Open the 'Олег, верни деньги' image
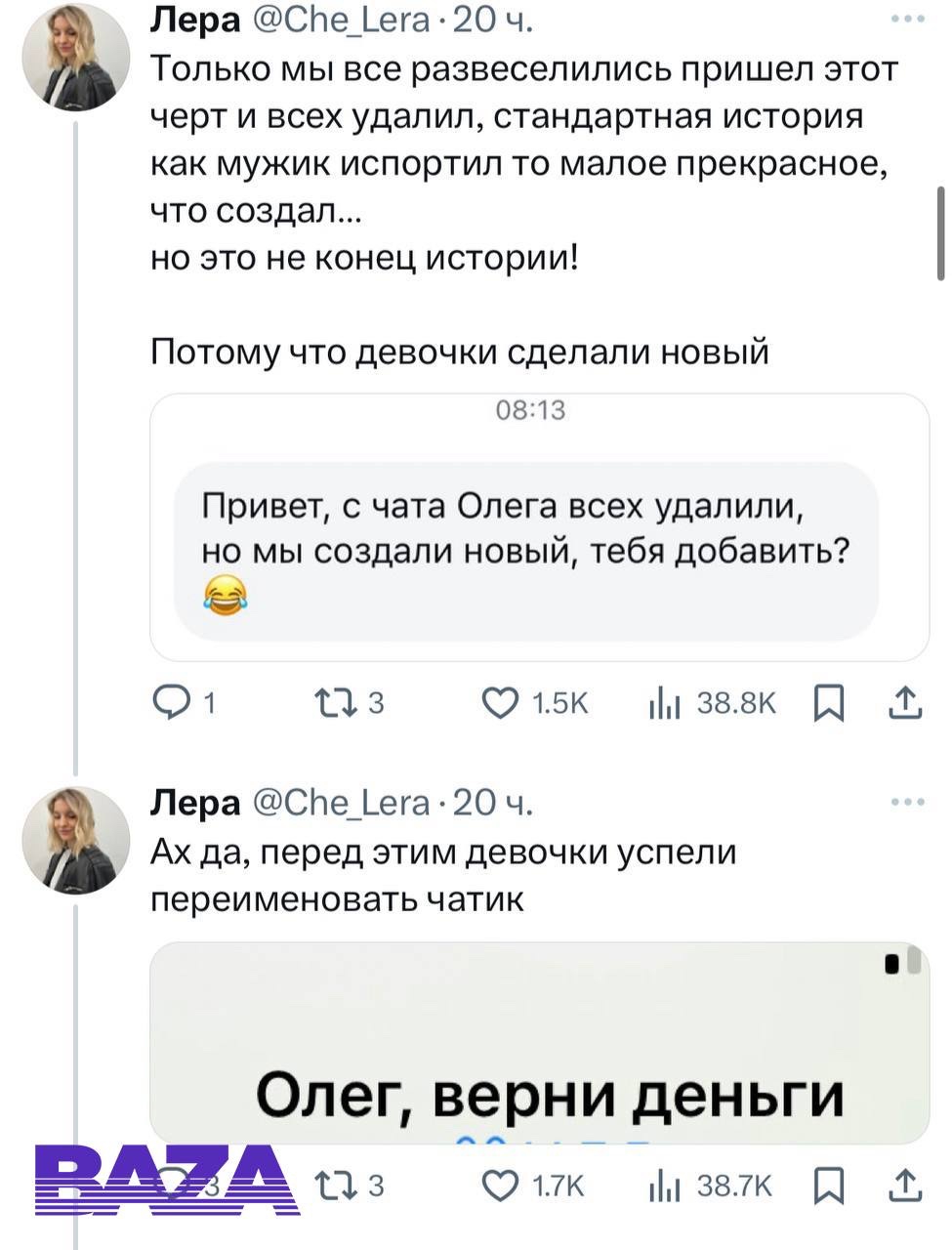Image resolution: width=952 pixels, height=1250 pixels. click(x=539, y=1043)
